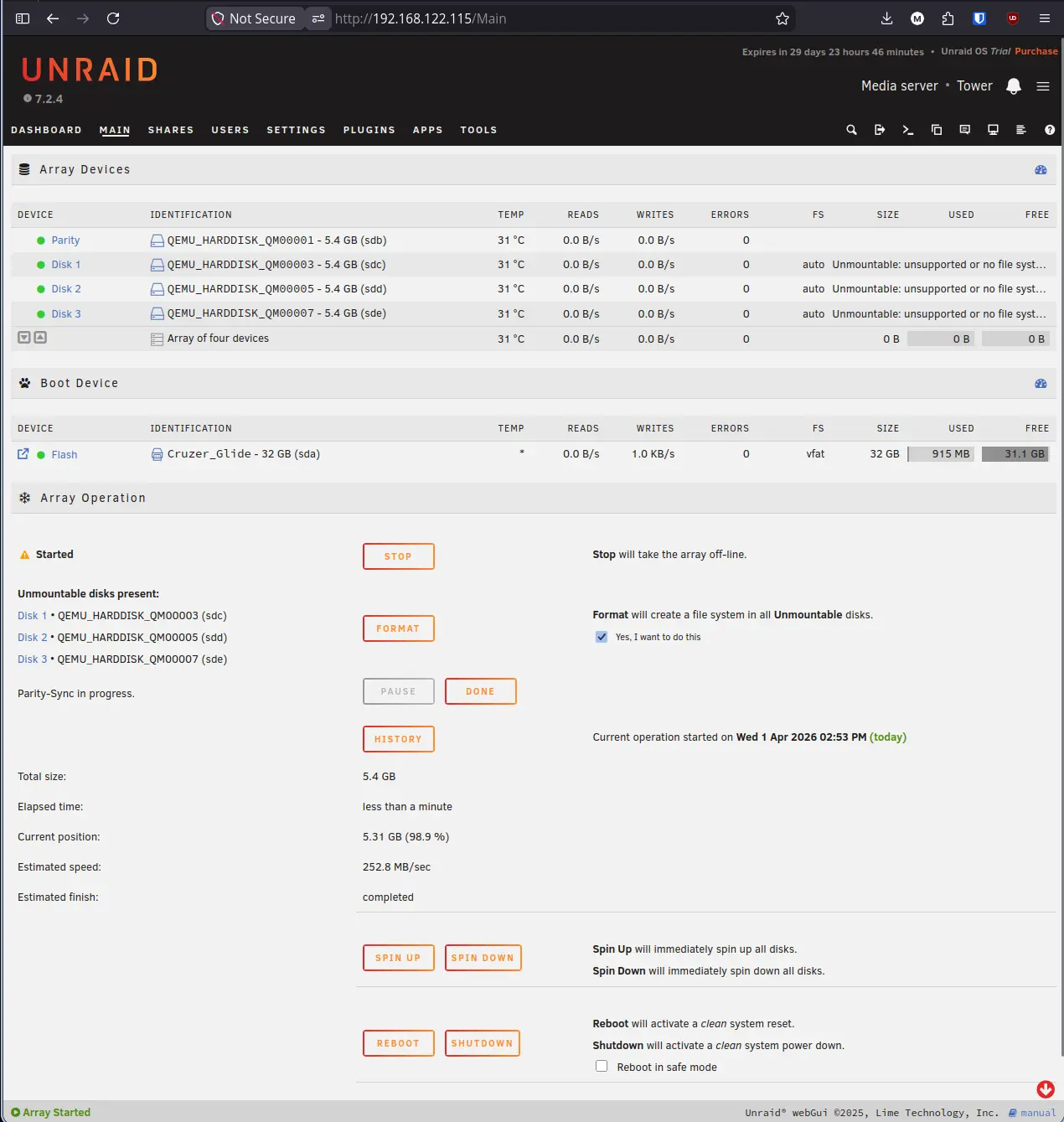Click the Spin Down button
This screenshot has width=1064, height=1122.
click(x=483, y=958)
